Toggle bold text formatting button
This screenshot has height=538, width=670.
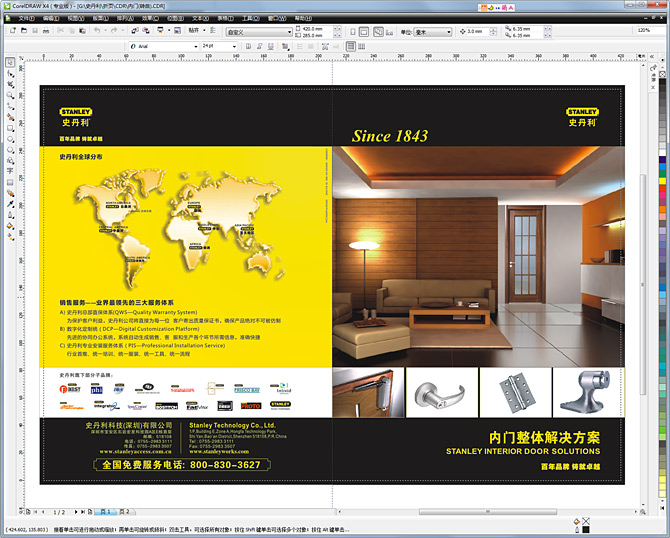(x=249, y=46)
